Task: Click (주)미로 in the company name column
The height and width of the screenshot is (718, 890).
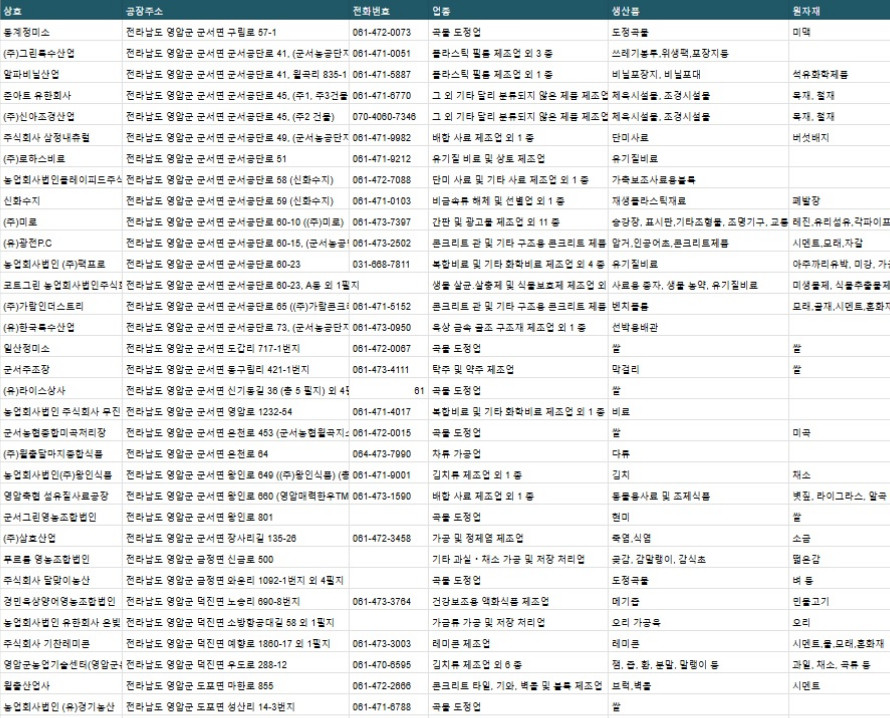Action: click(x=61, y=222)
